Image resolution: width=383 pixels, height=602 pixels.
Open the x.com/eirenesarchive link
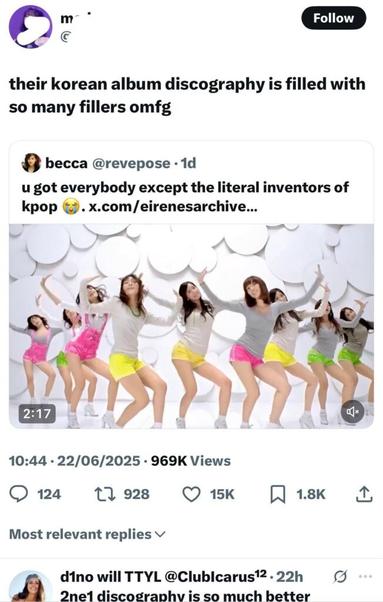coord(173,207)
